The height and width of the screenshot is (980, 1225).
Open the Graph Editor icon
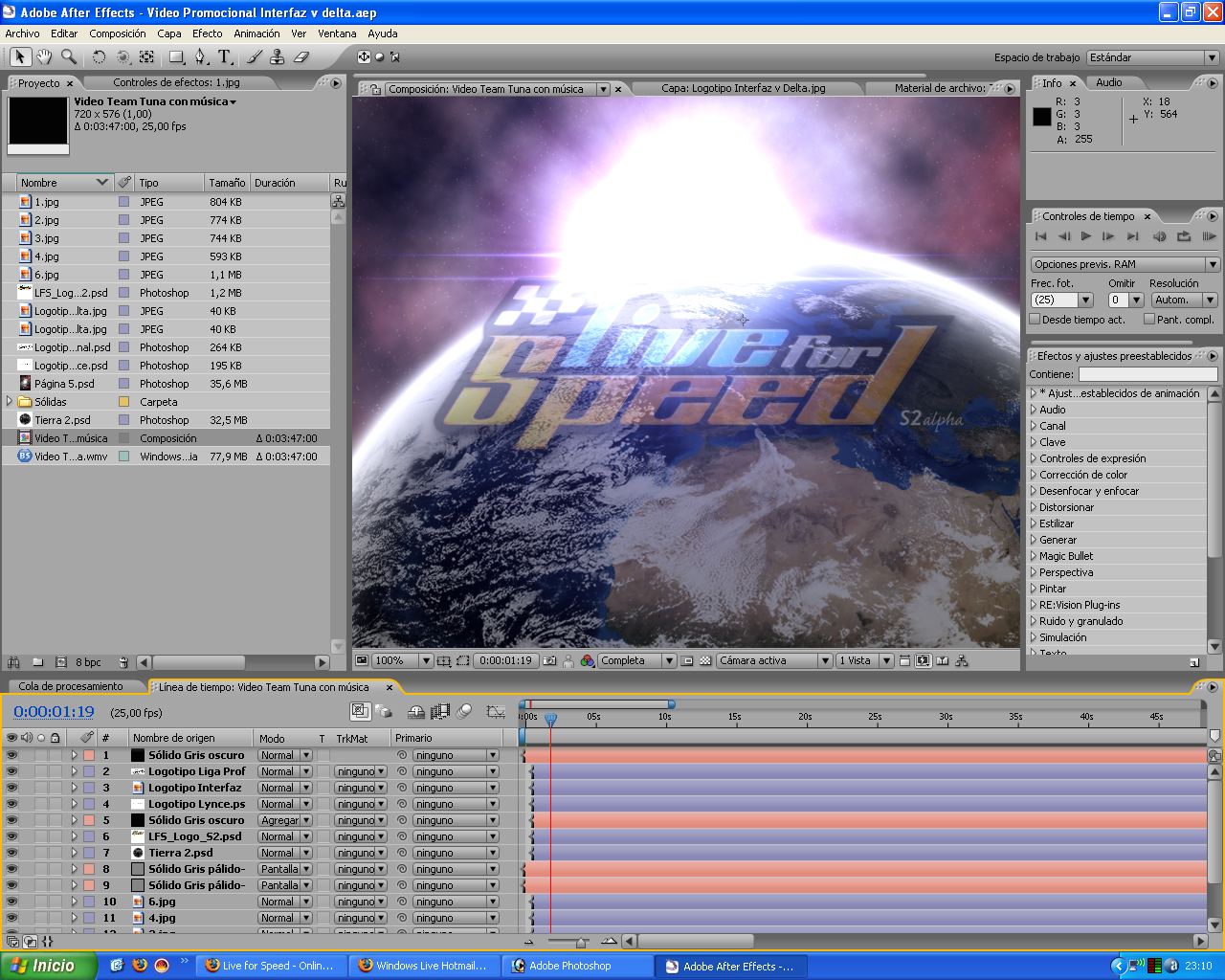[x=496, y=711]
